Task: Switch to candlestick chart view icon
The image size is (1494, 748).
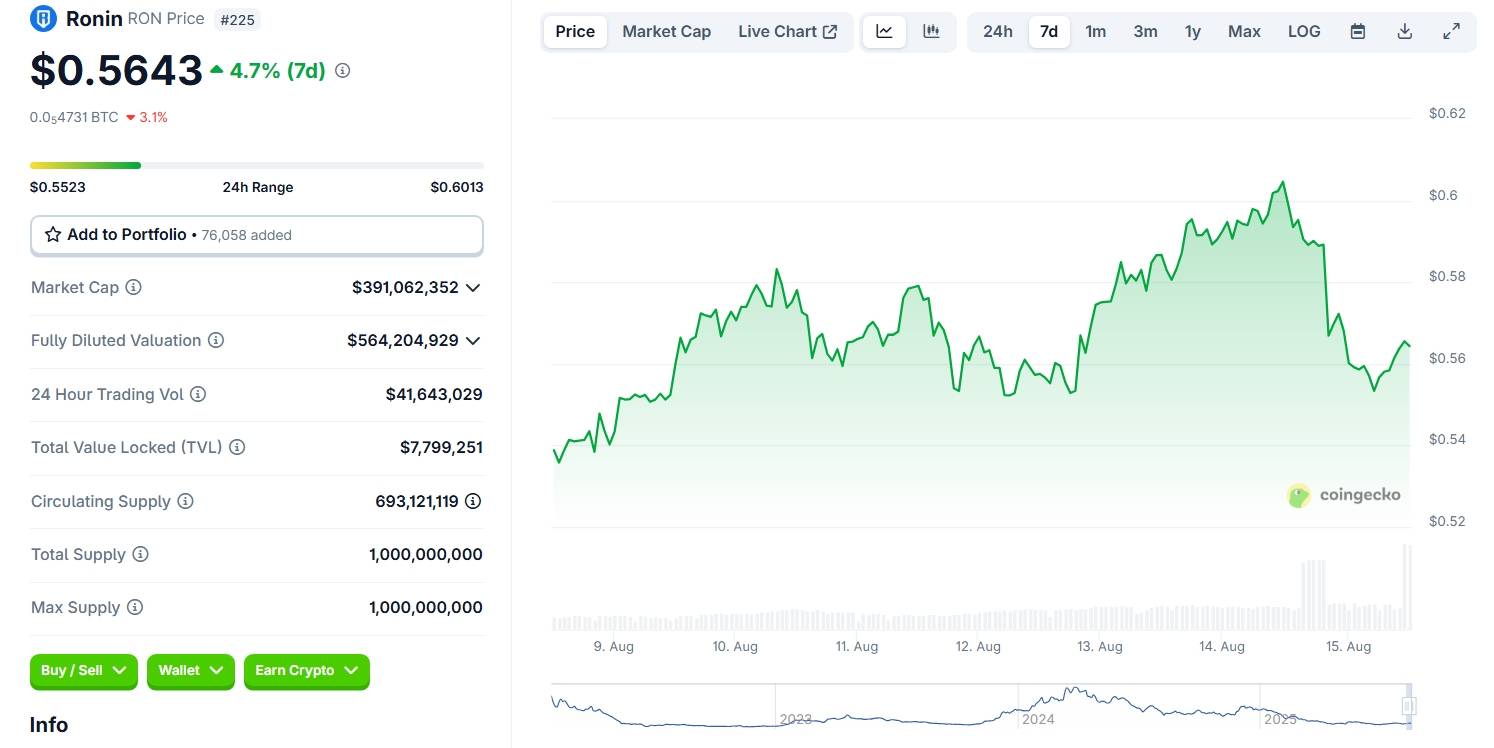Action: (x=931, y=31)
